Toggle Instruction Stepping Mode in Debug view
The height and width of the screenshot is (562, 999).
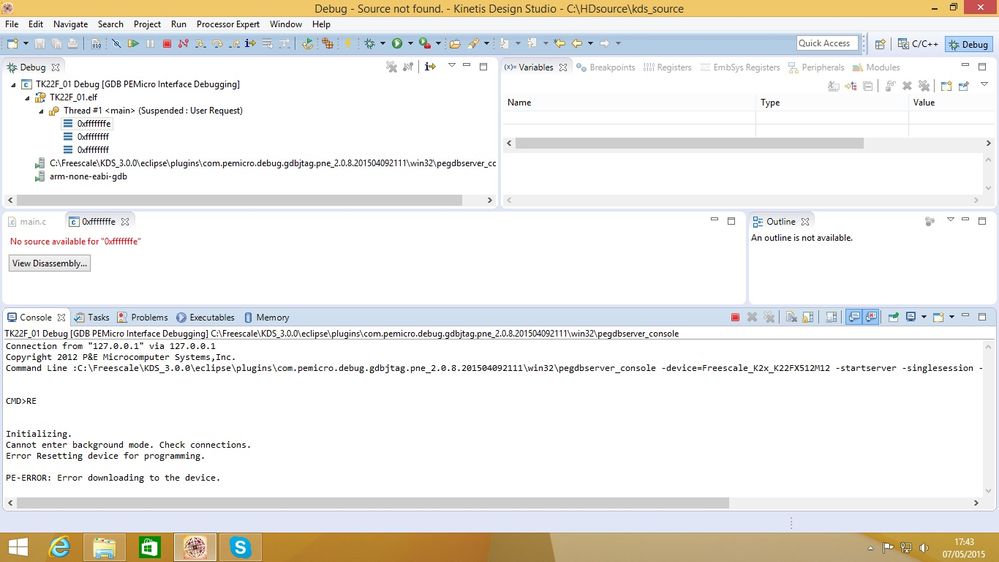pos(430,66)
